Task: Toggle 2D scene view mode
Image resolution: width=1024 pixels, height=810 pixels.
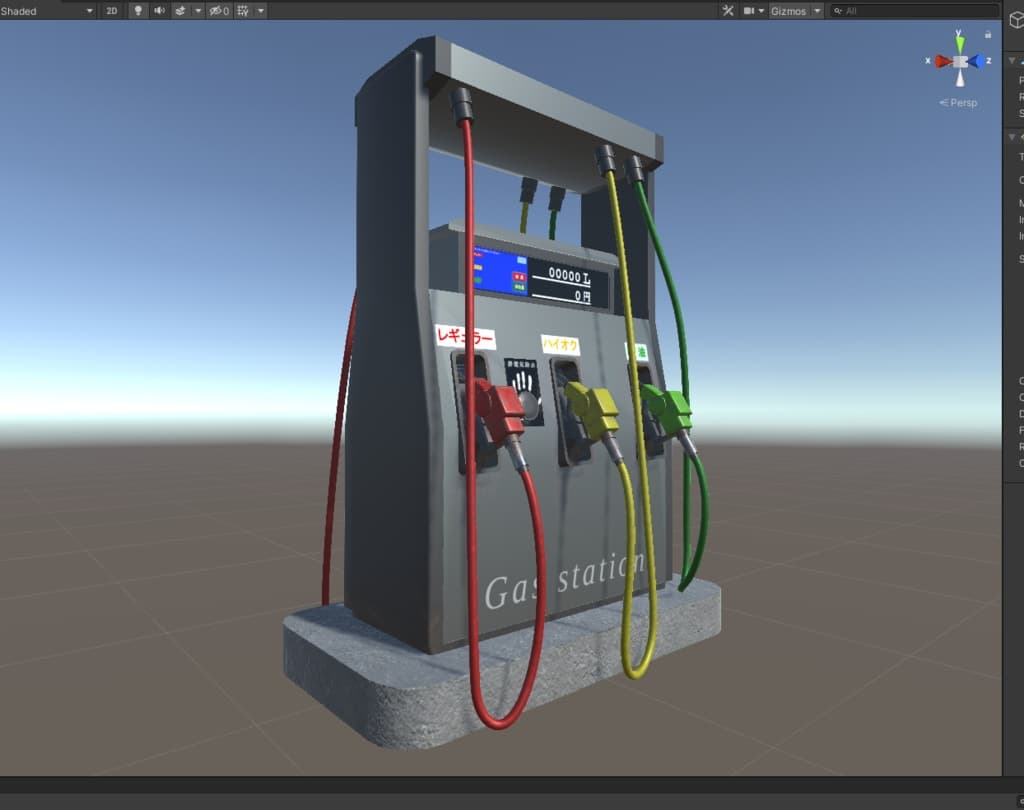Action: 112,11
